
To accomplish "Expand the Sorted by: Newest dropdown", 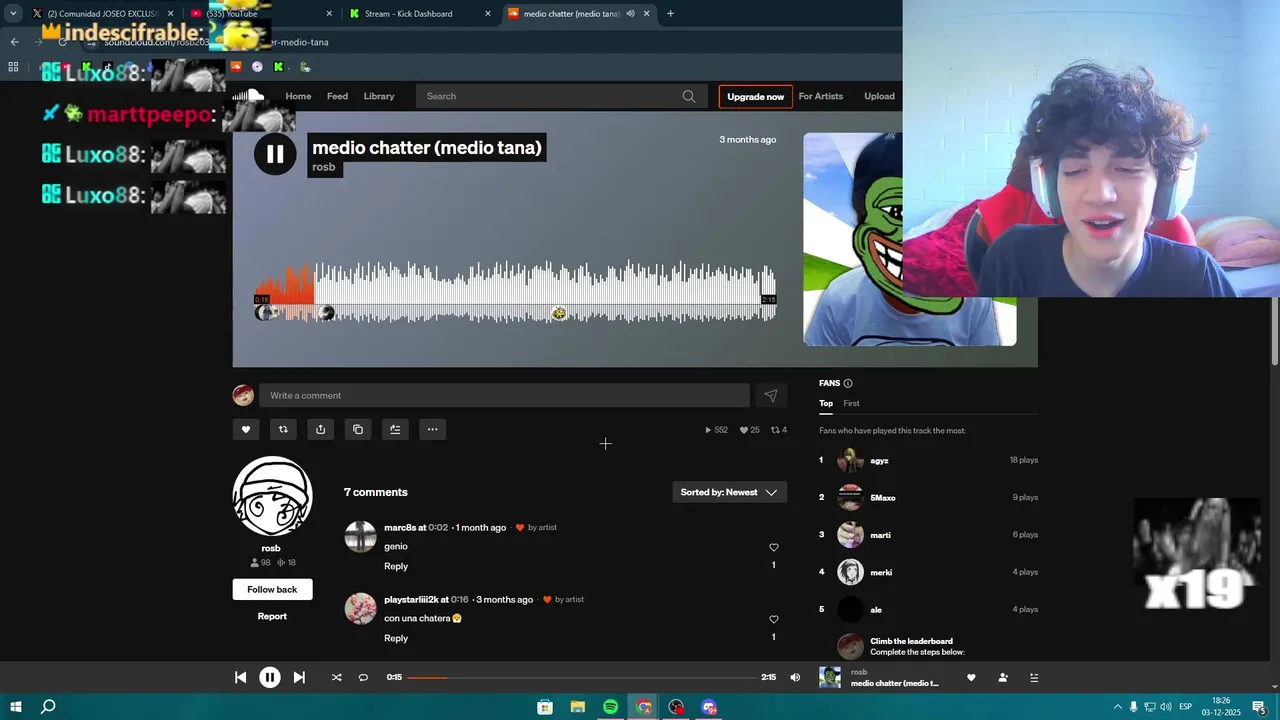I will pyautogui.click(x=729, y=492).
